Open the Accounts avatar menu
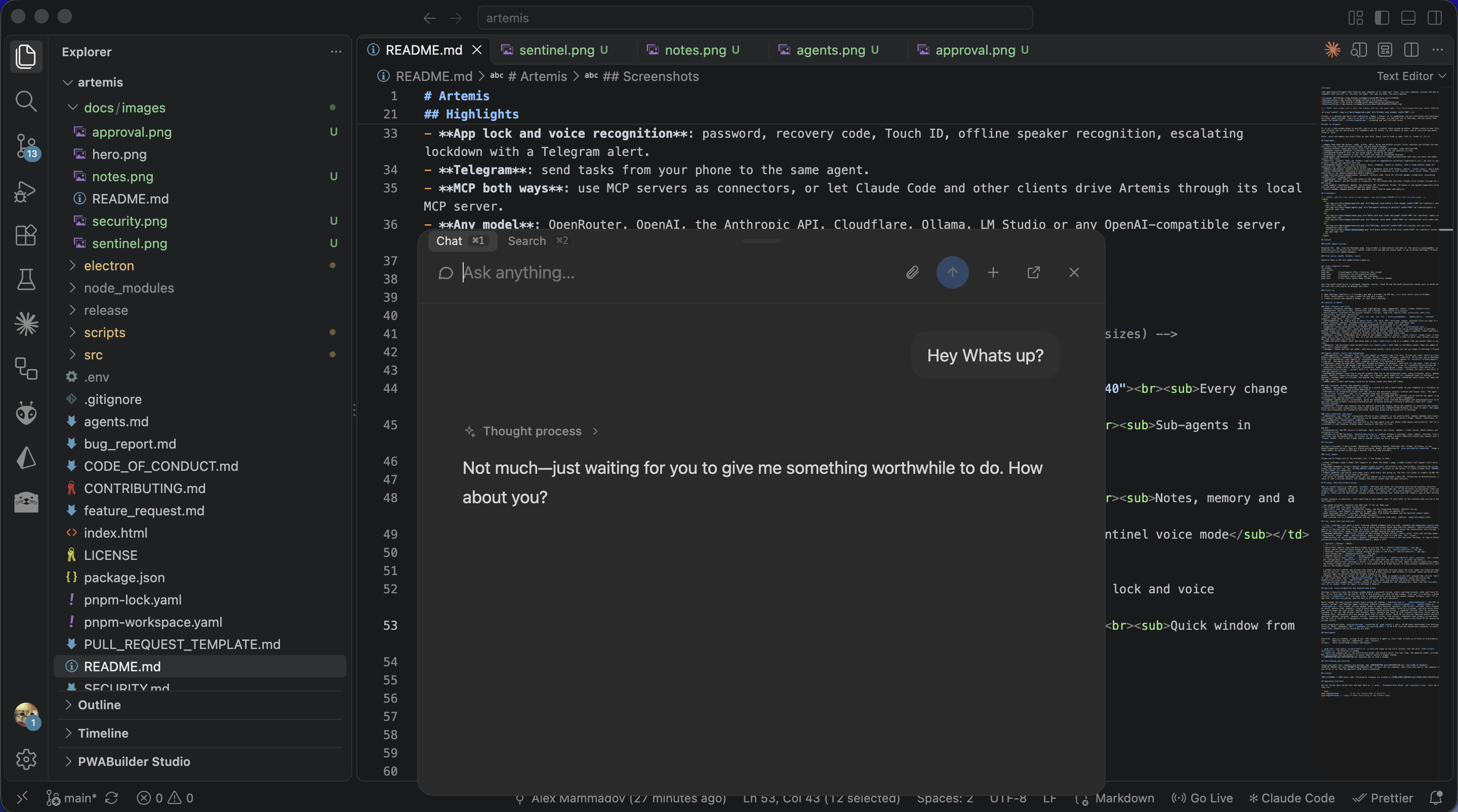The width and height of the screenshot is (1458, 812). (x=26, y=715)
